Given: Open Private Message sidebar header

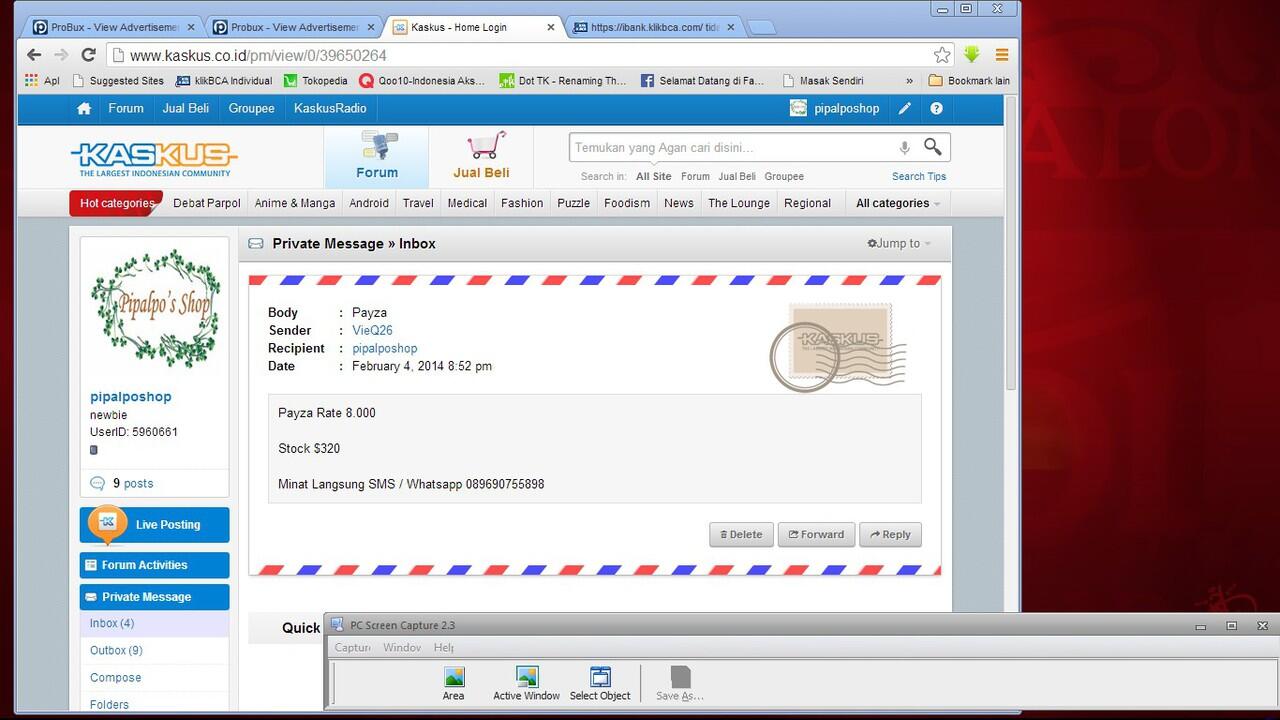Looking at the screenshot, I should 155,597.
